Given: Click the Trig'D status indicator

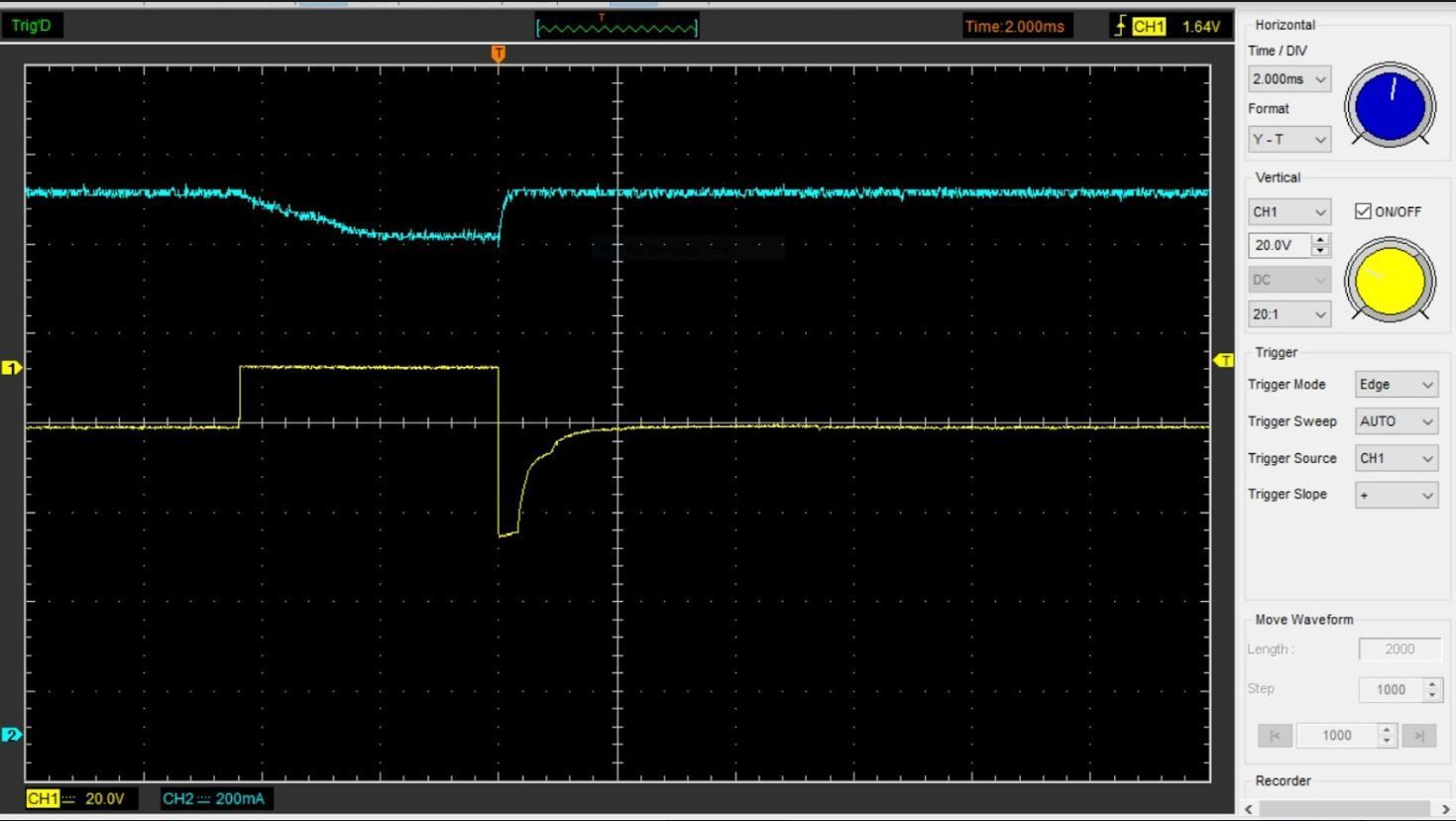Looking at the screenshot, I should tap(32, 26).
